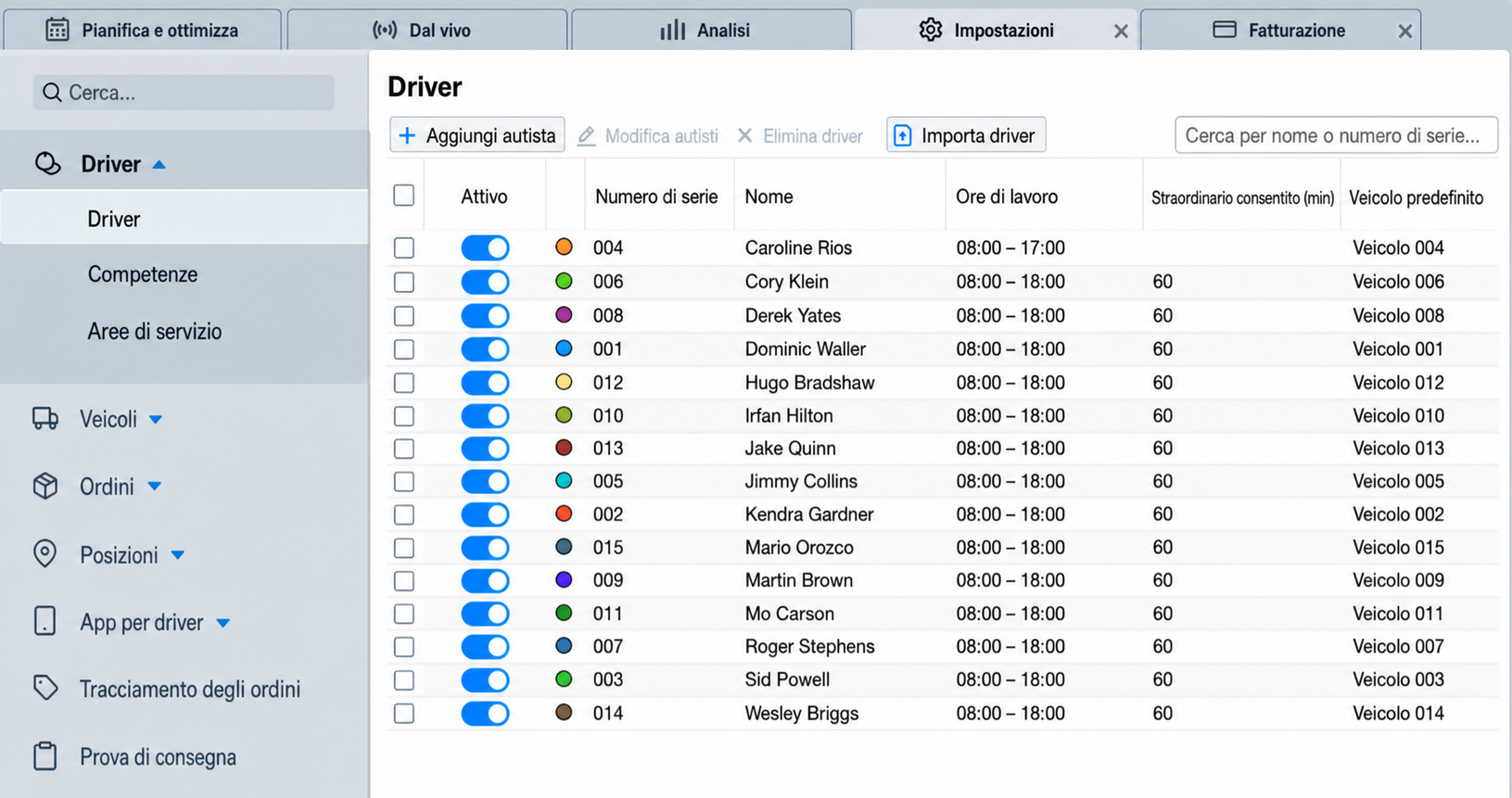Click Elimina driver
Screen dimensions: 1512x798
[800, 136]
